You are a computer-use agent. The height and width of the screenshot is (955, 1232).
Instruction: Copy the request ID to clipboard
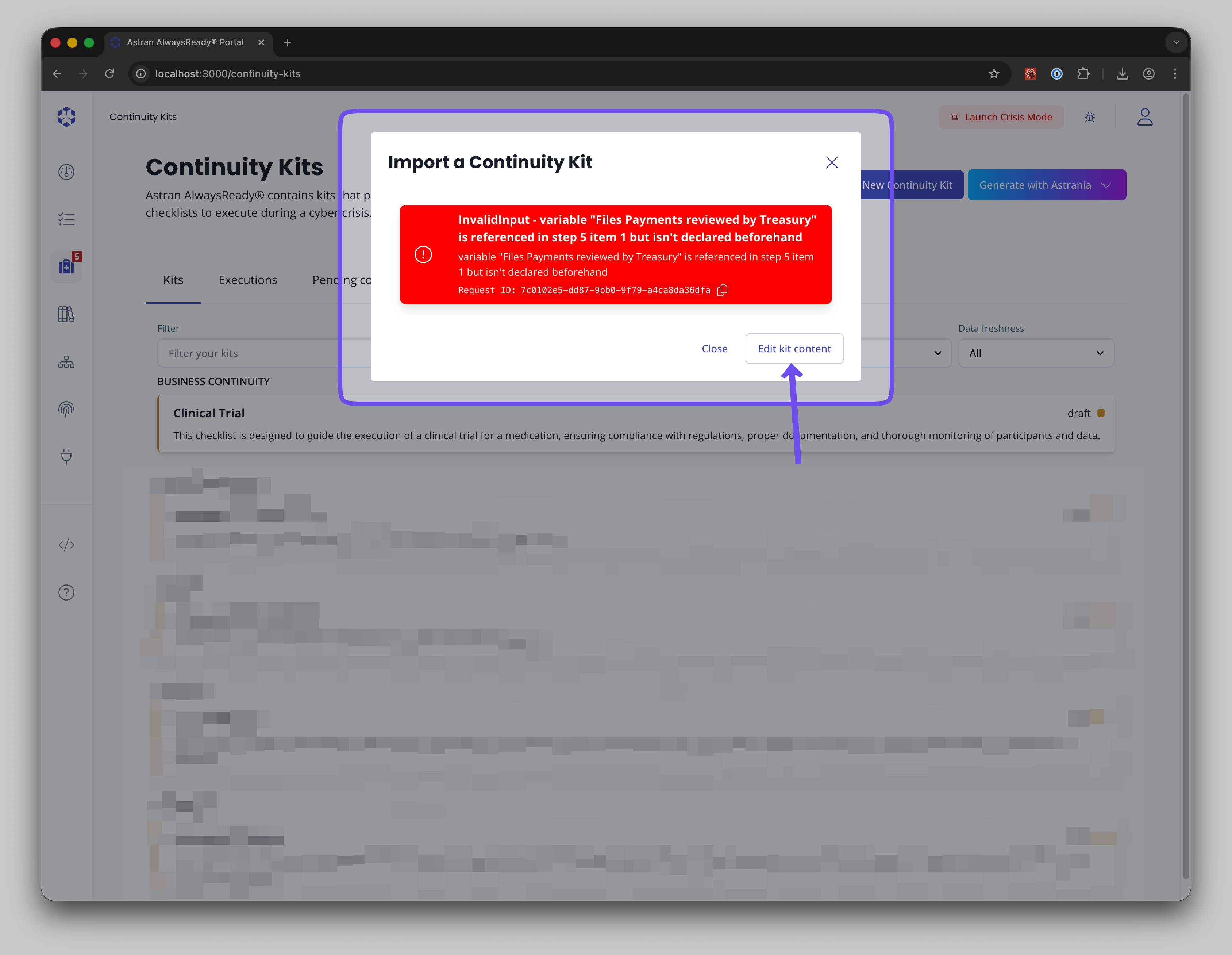tap(722, 290)
